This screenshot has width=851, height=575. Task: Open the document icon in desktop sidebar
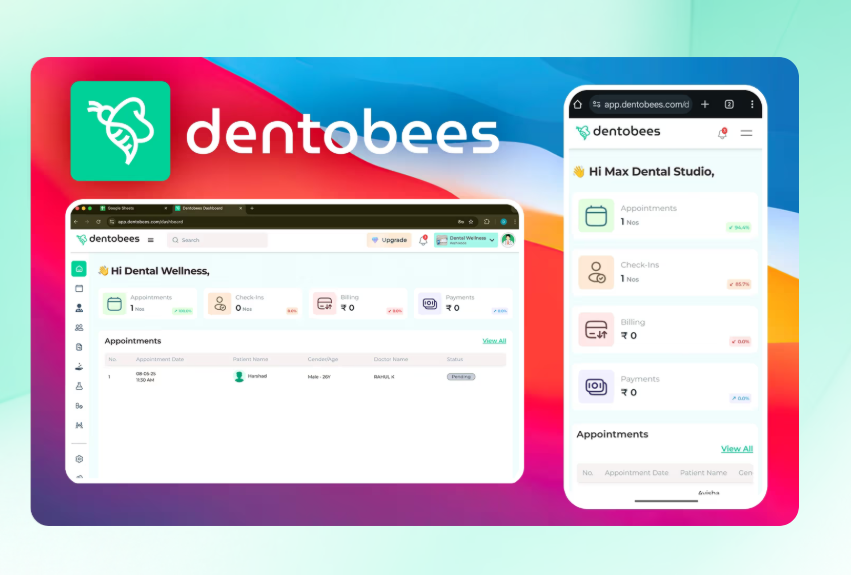click(79, 347)
